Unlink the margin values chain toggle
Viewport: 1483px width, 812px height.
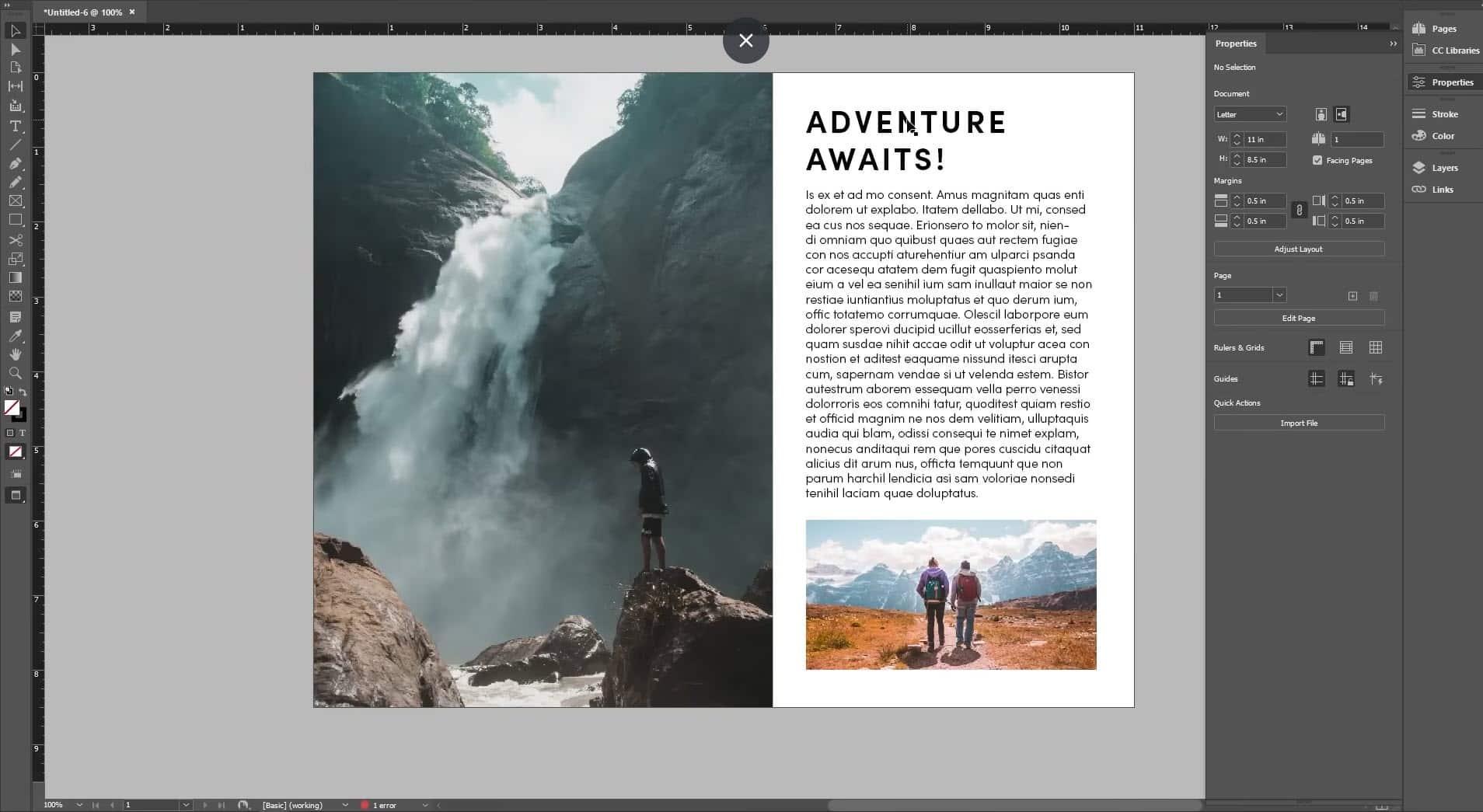[x=1298, y=210]
